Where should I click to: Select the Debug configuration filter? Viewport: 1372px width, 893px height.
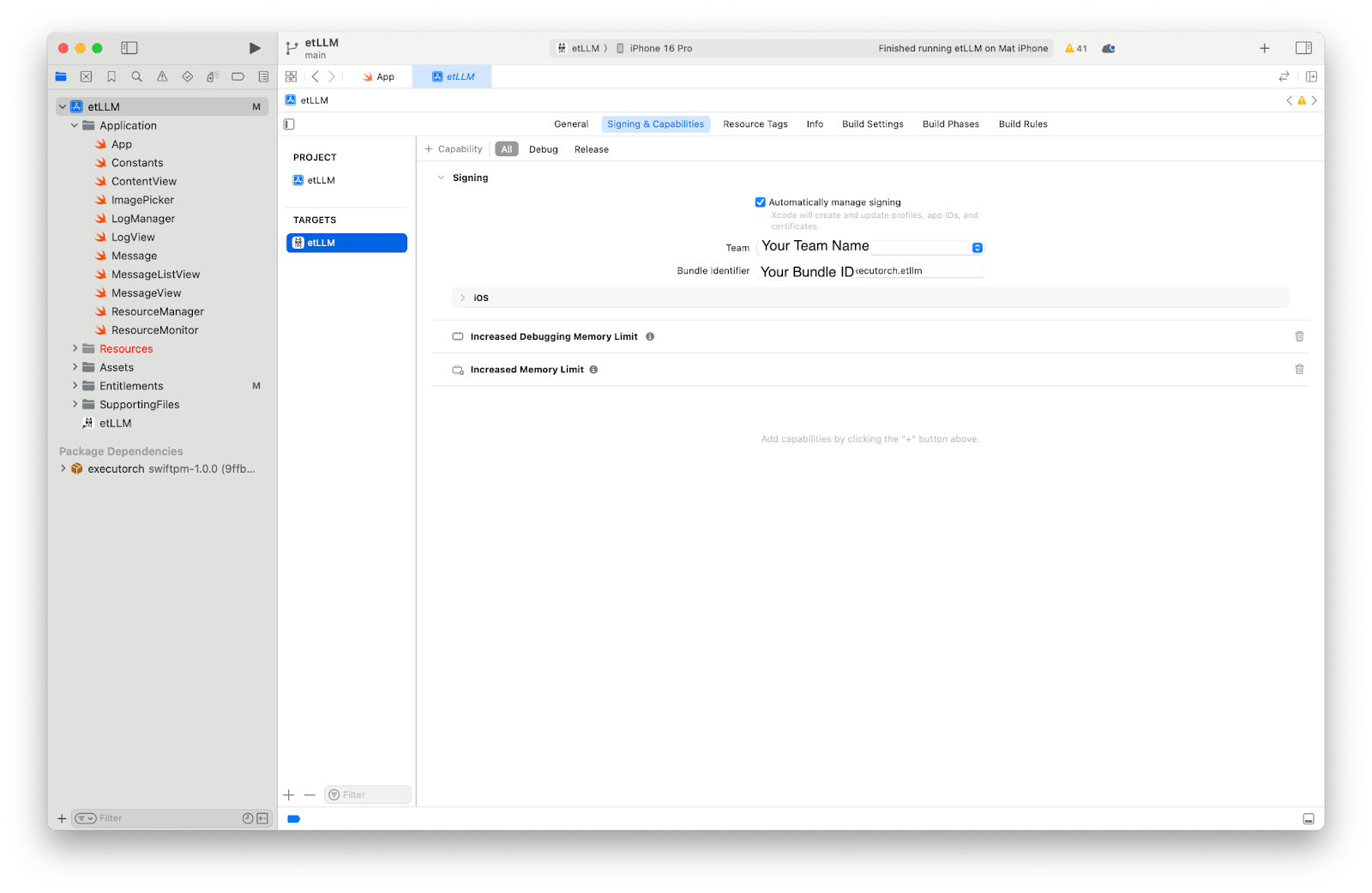point(543,149)
